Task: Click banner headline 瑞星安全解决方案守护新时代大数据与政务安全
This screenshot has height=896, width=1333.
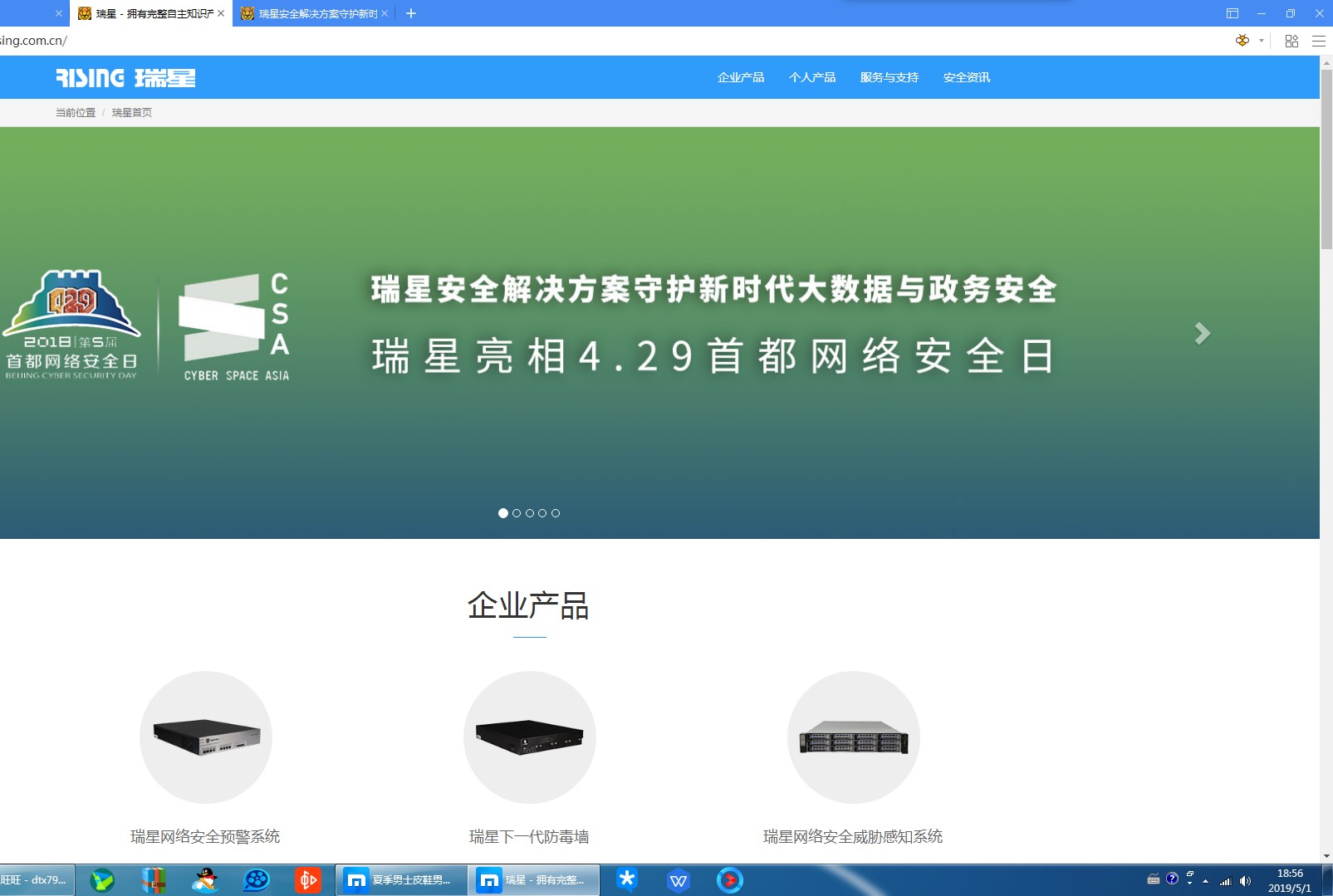Action: coord(713,290)
